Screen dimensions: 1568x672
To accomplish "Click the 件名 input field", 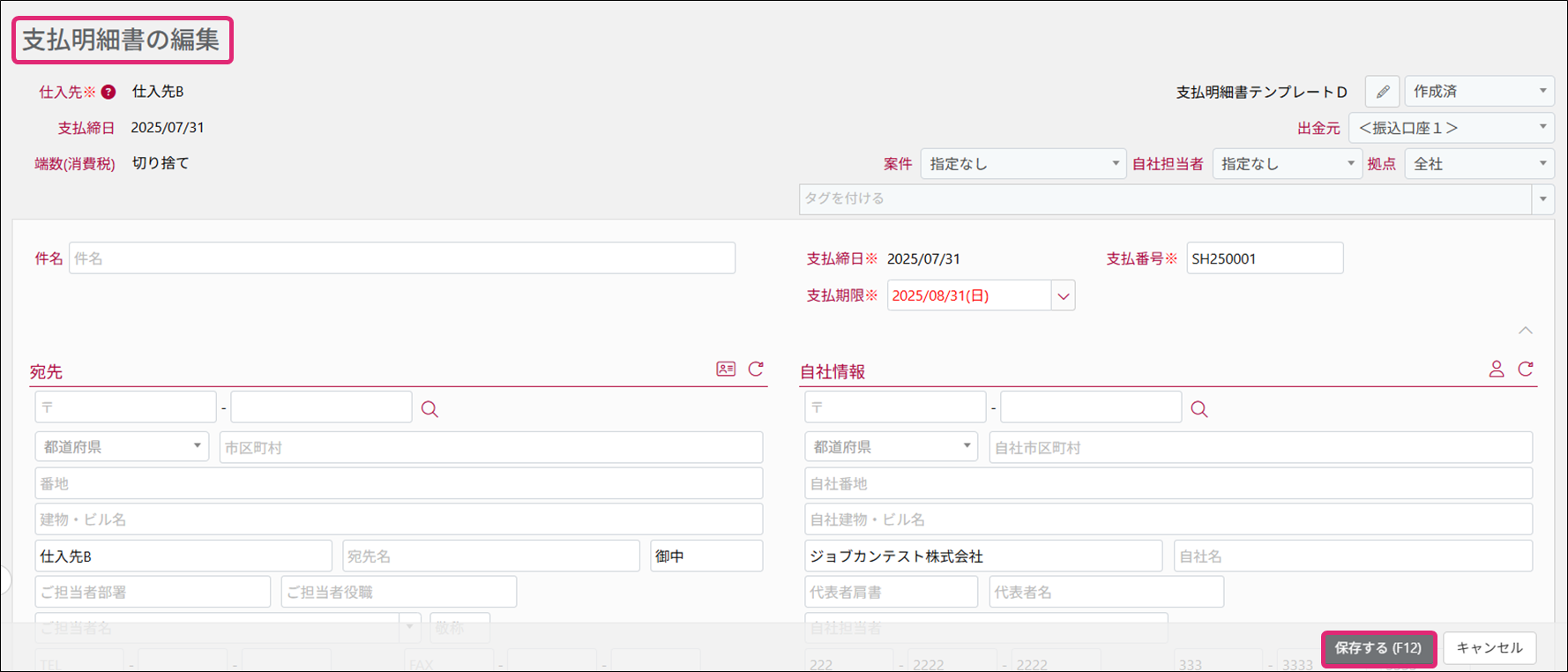I will (x=401, y=258).
